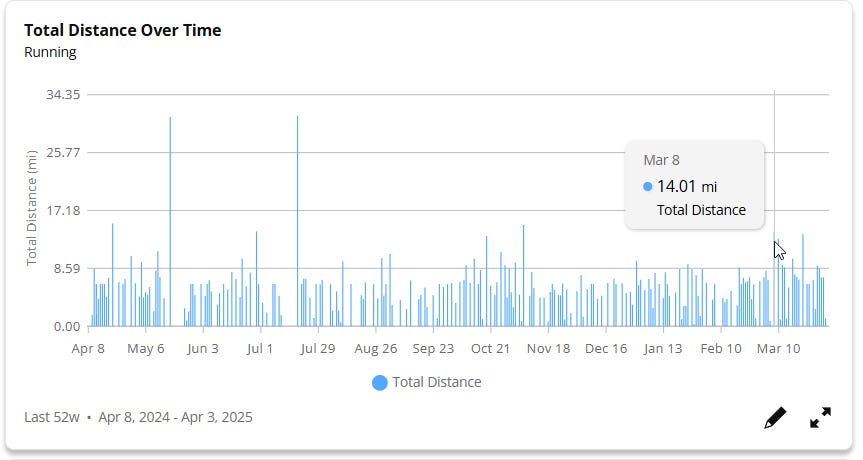
Task: Click the Mar 10 axis label
Action: point(778,349)
